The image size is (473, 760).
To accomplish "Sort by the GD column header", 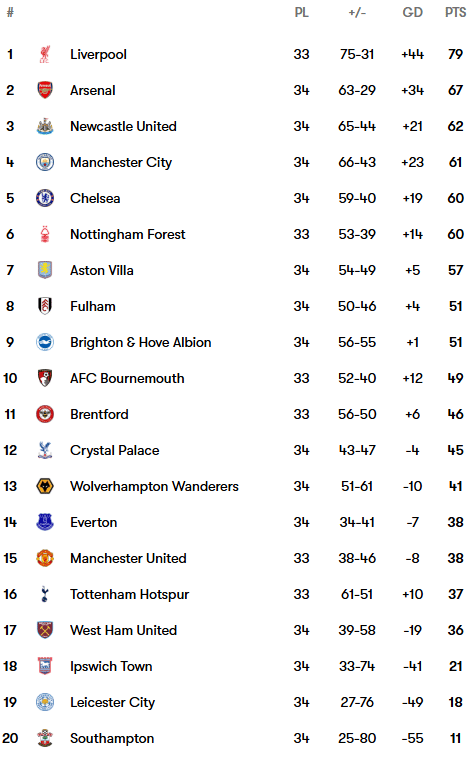I will (412, 12).
